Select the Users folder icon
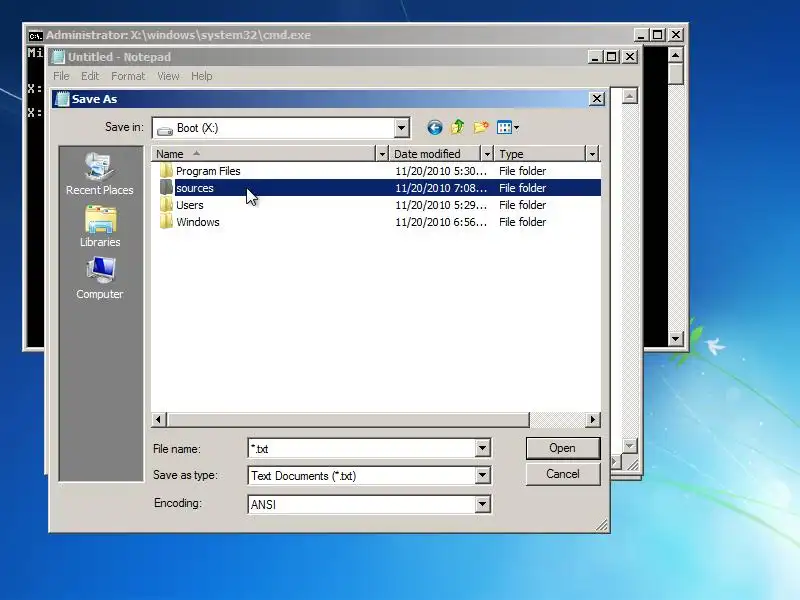Image resolution: width=800 pixels, height=600 pixels. click(x=166, y=205)
